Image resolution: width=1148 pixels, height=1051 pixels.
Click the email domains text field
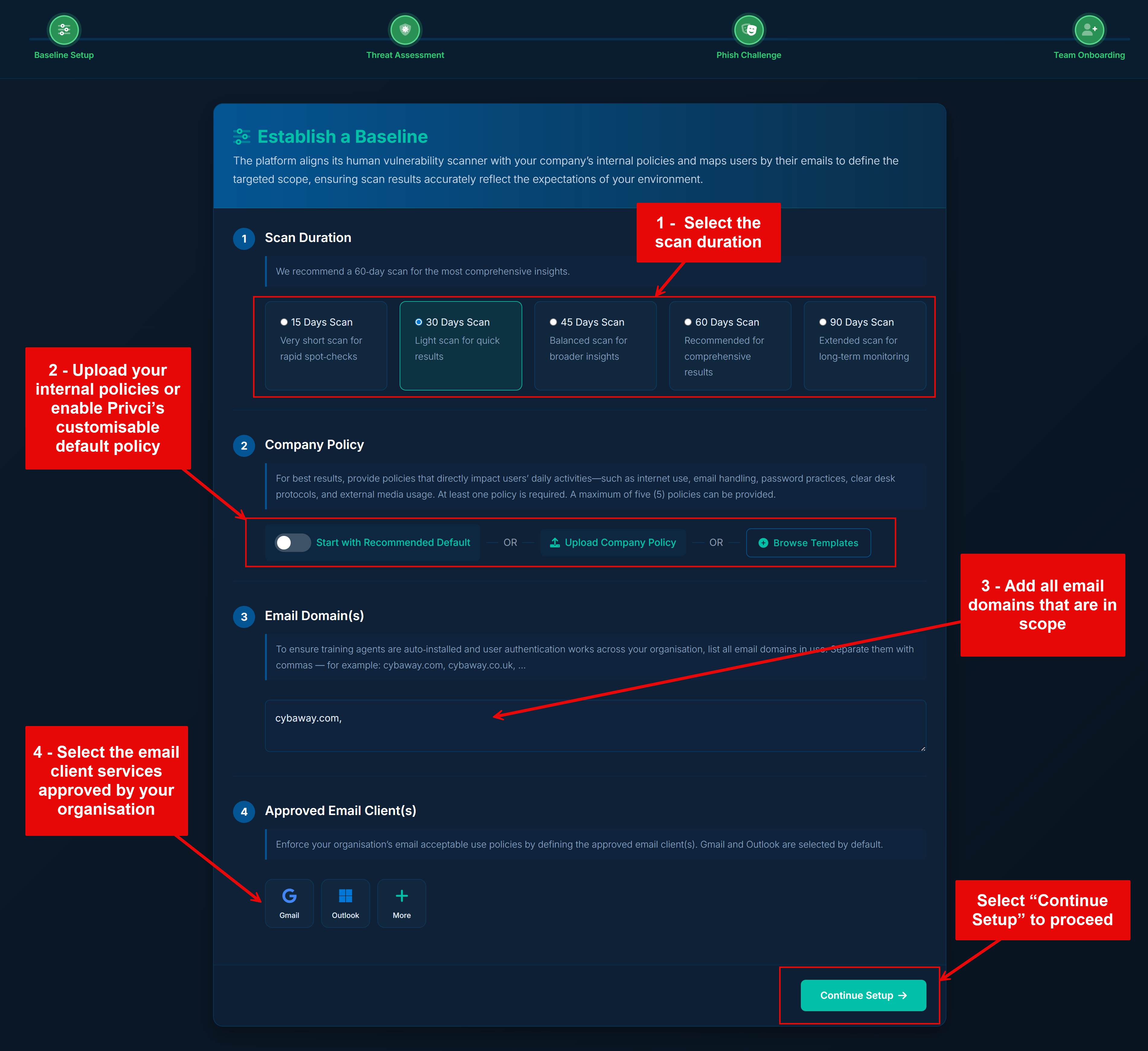point(595,725)
